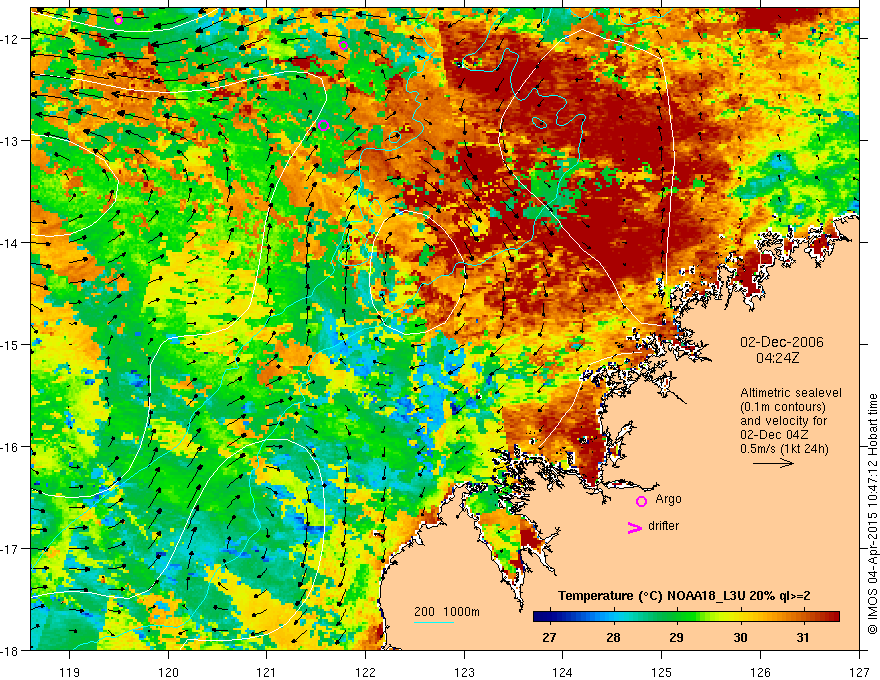Click the color bar tick label 30
Image resolution: width=880 pixels, height=680 pixels.
pyautogui.click(x=740, y=637)
